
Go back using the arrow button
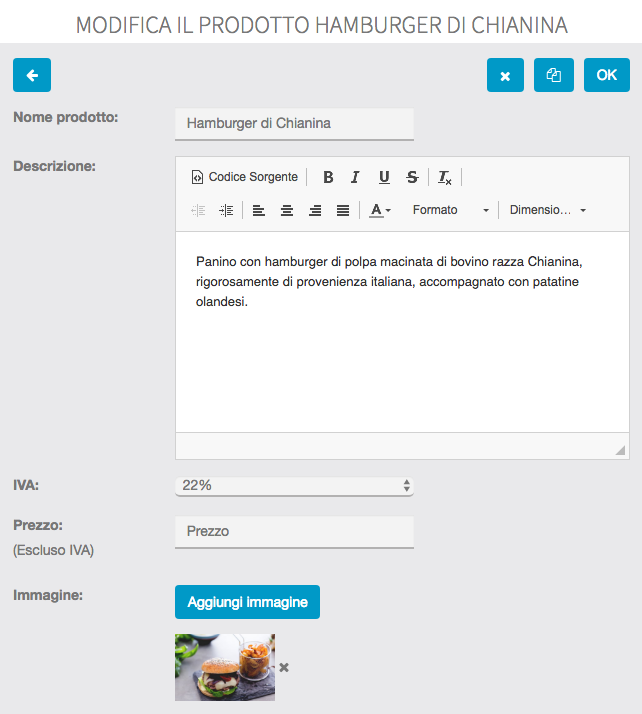tap(32, 75)
